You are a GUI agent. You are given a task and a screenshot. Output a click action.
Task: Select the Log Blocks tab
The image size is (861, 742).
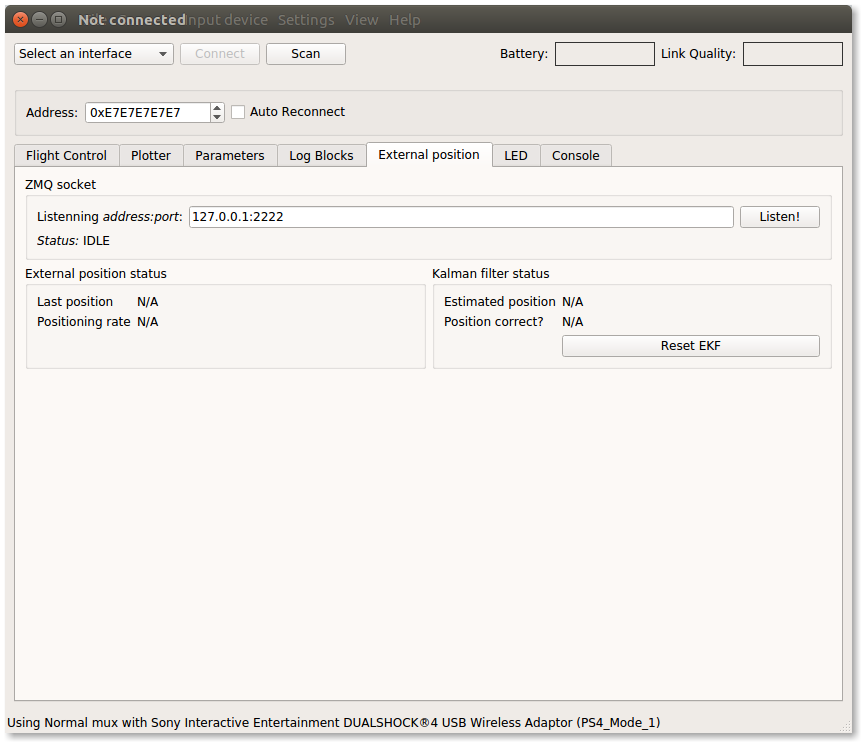point(321,155)
